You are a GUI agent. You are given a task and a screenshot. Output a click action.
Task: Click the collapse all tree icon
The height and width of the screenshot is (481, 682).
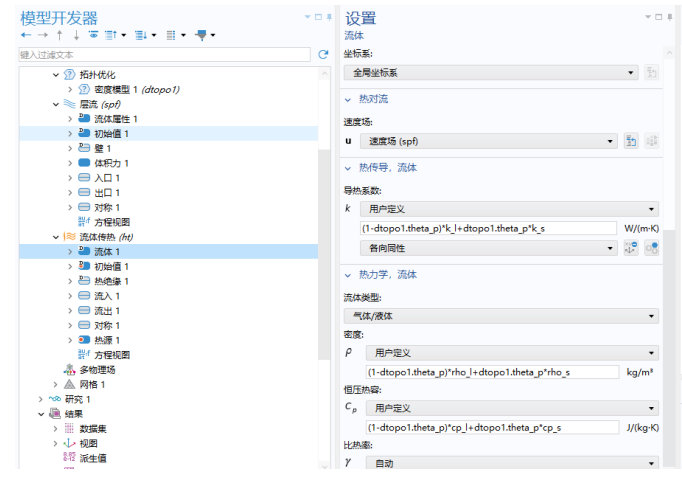click(111, 35)
